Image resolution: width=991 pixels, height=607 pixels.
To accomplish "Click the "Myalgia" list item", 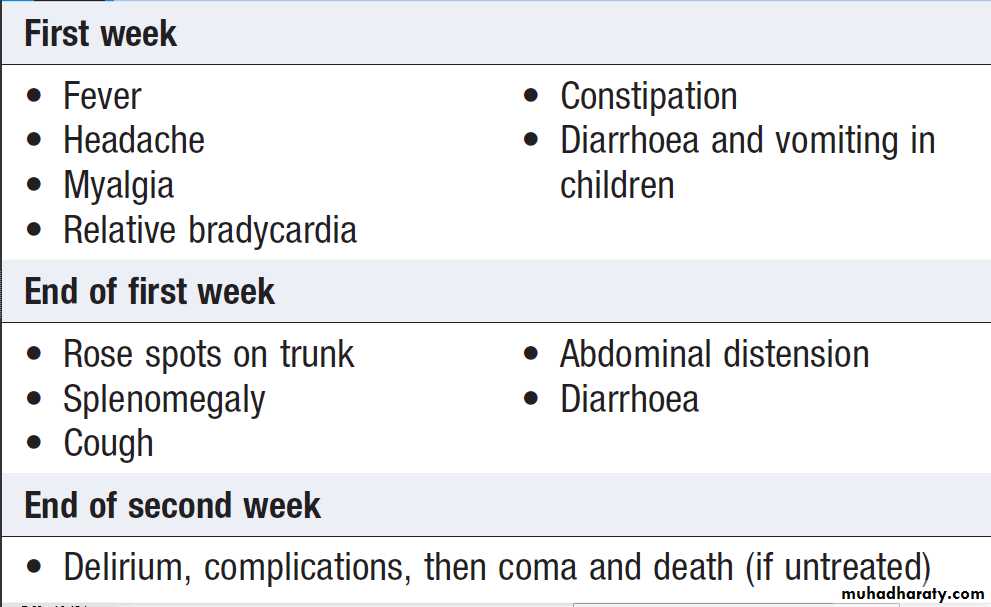I will [x=118, y=186].
